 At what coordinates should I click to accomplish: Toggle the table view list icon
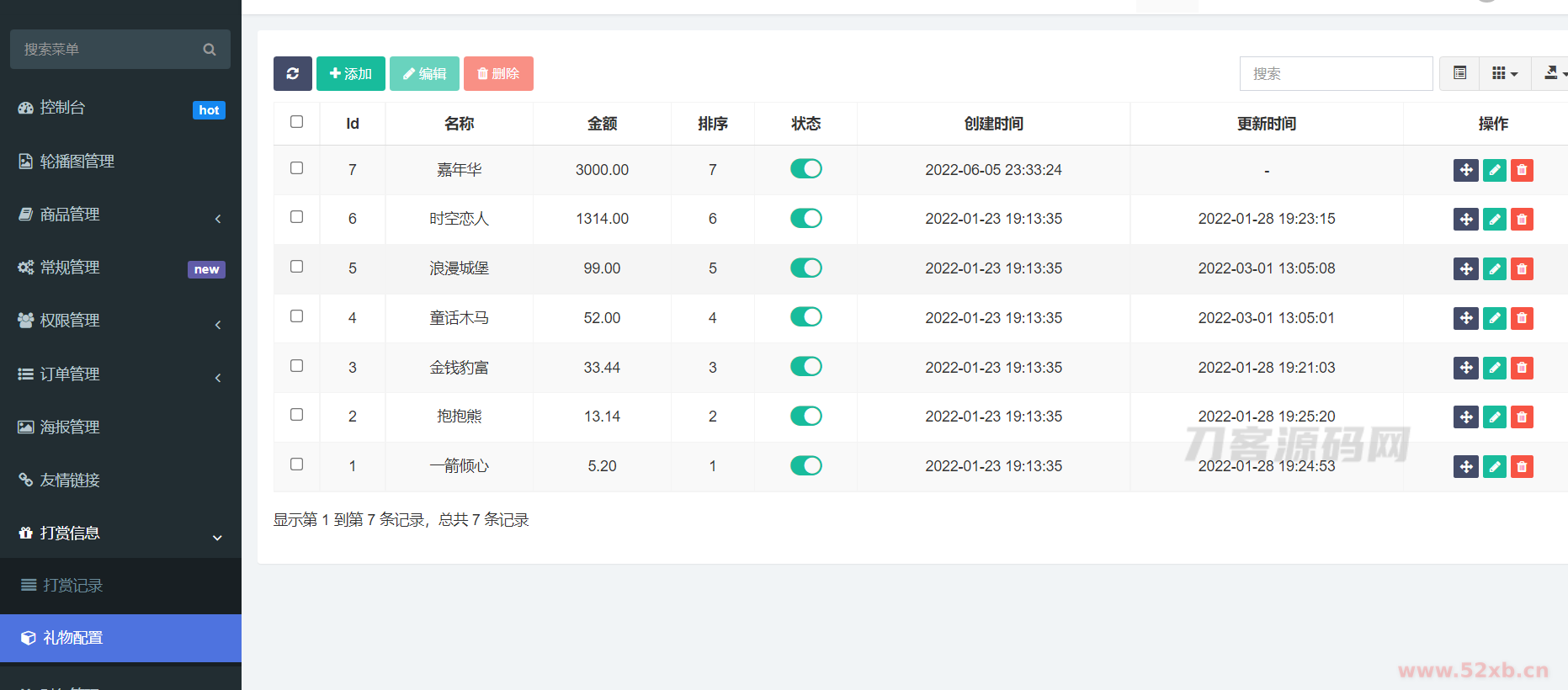pos(1459,74)
